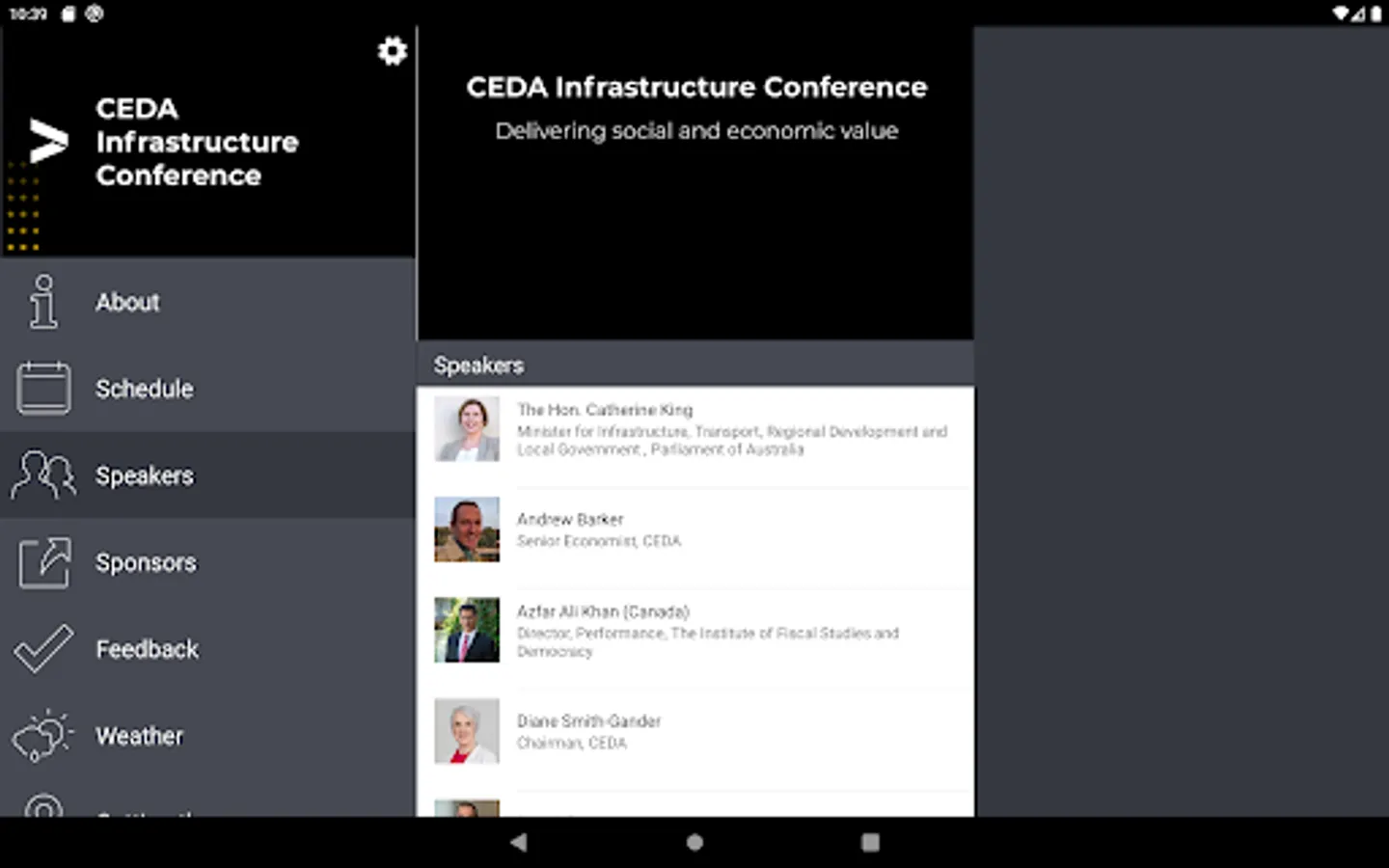1389x868 pixels.
Task: Click the Speakers people icon
Action: point(43,475)
